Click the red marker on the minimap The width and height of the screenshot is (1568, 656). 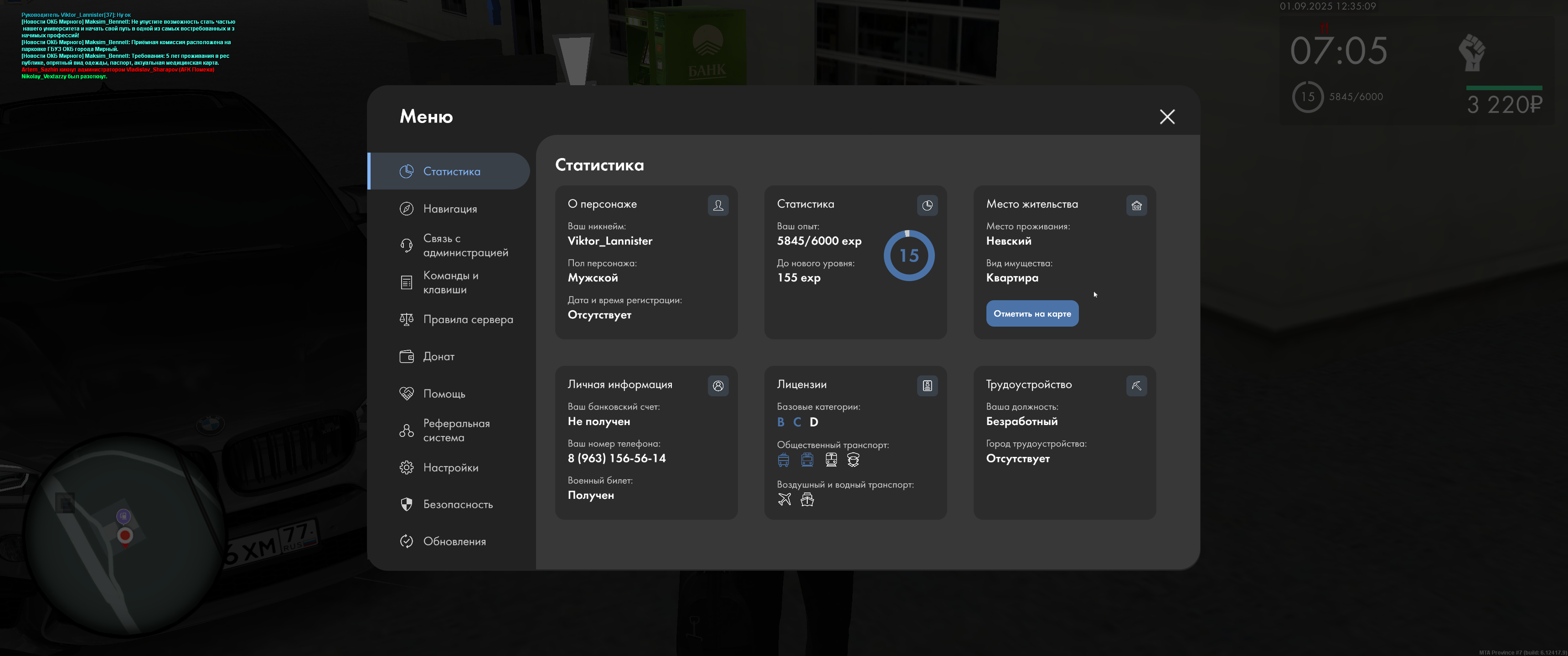click(125, 536)
